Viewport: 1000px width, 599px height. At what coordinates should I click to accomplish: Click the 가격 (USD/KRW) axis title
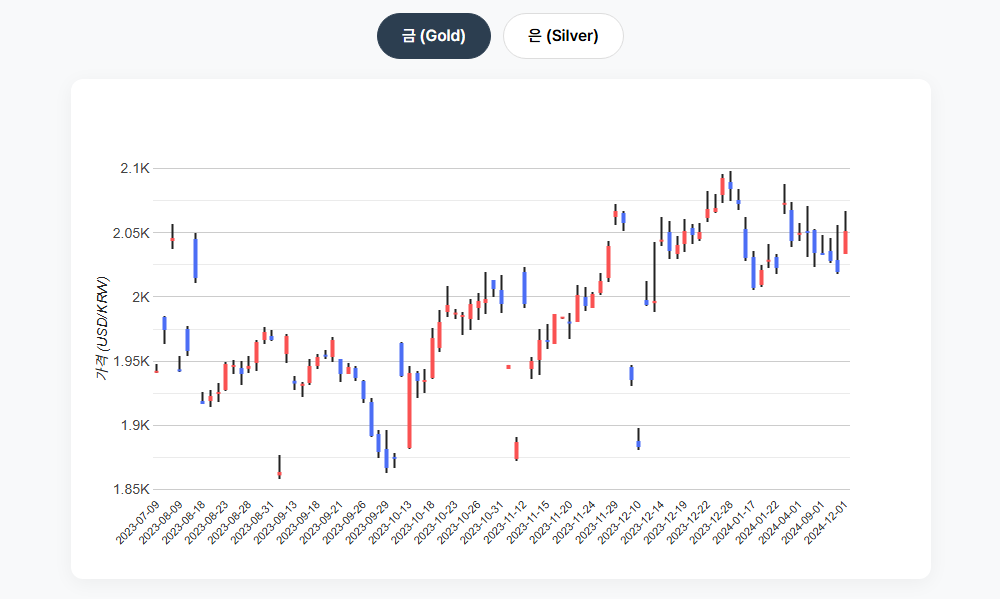(x=101, y=329)
